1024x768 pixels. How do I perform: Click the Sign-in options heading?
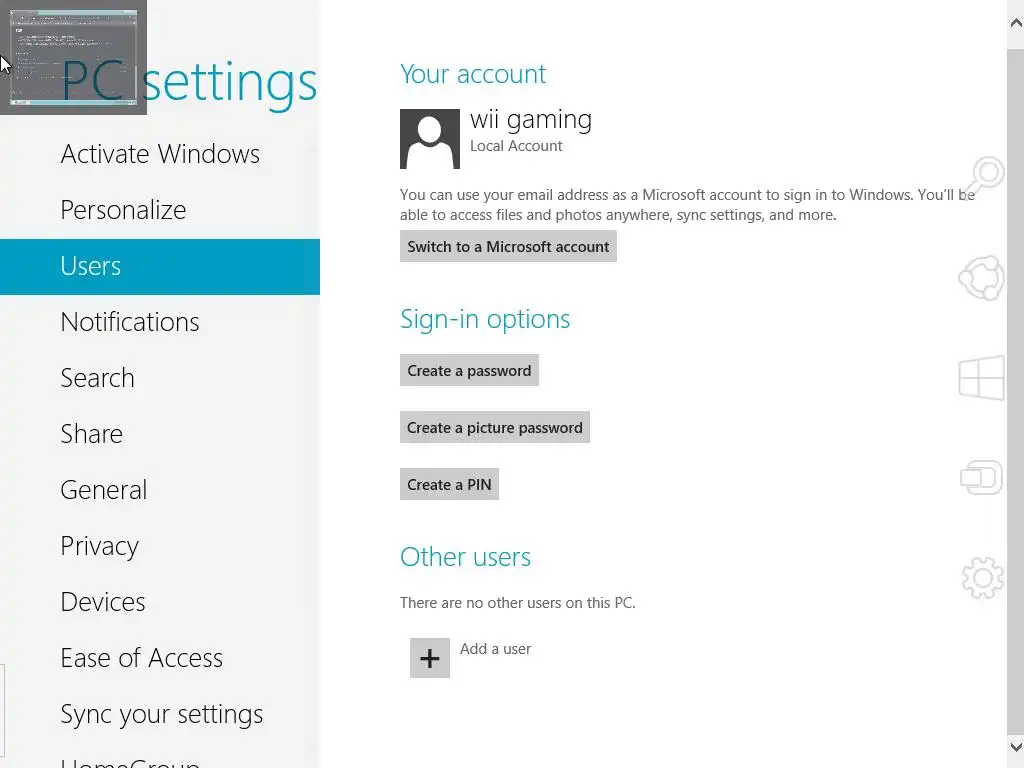[x=485, y=319]
